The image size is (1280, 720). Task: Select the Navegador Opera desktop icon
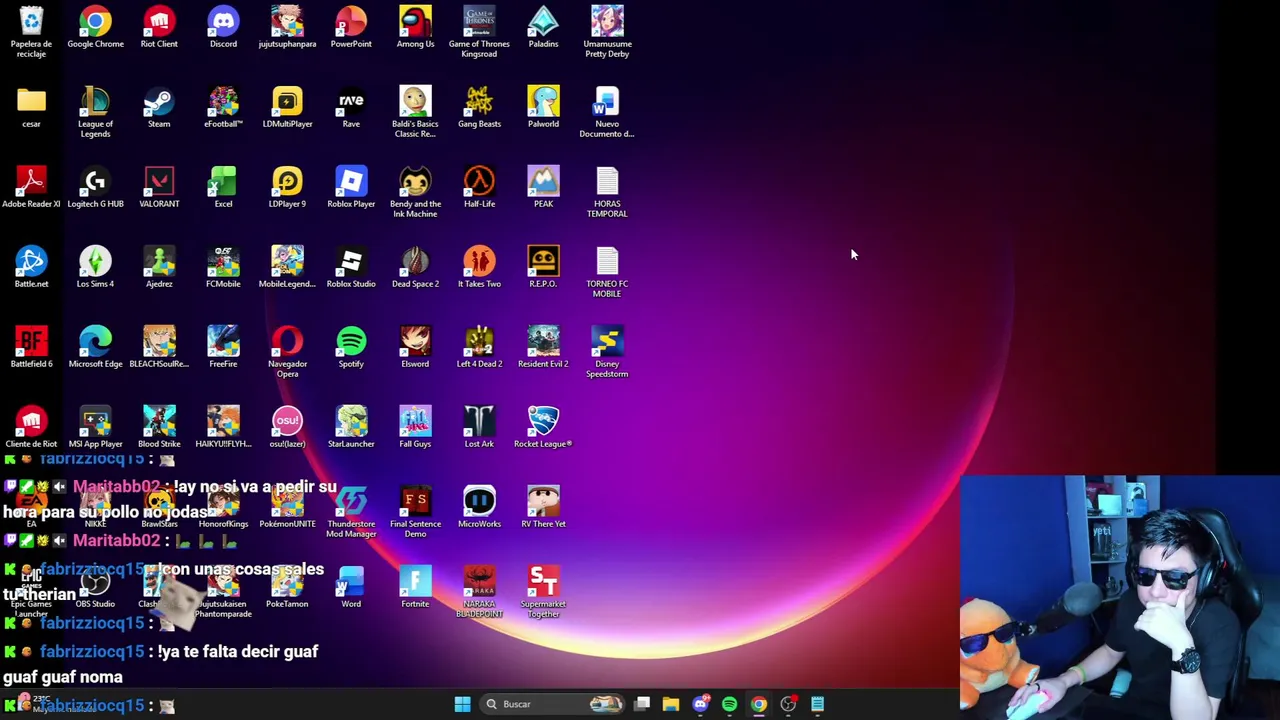tap(287, 352)
